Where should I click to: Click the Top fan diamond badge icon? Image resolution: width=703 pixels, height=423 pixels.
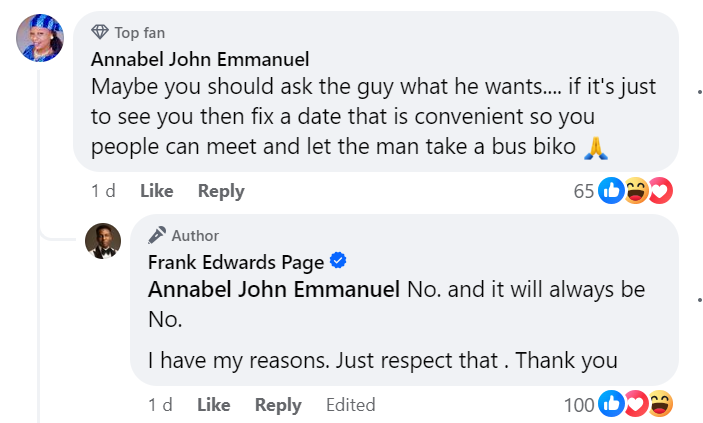click(x=100, y=33)
